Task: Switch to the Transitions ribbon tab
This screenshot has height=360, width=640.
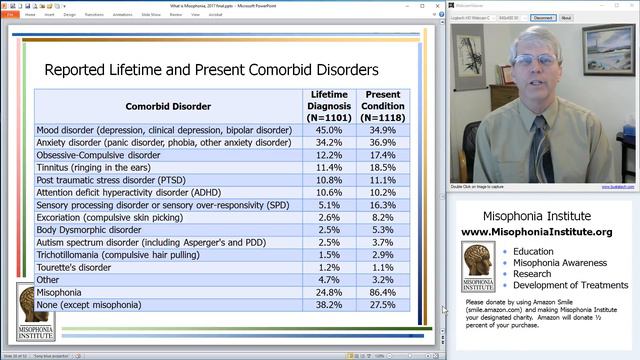Action: pos(94,15)
